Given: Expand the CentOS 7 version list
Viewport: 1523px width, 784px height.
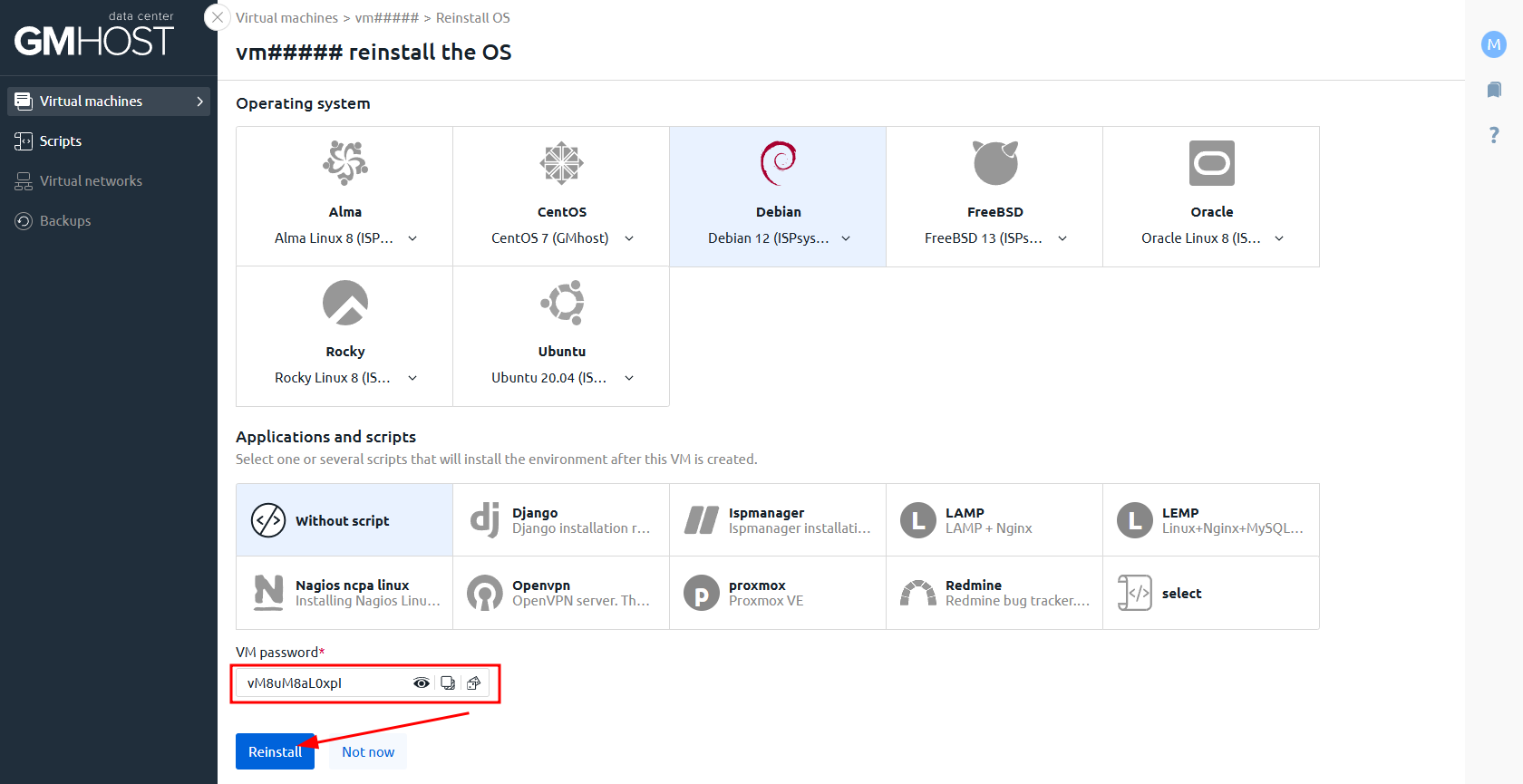Looking at the screenshot, I should point(629,238).
